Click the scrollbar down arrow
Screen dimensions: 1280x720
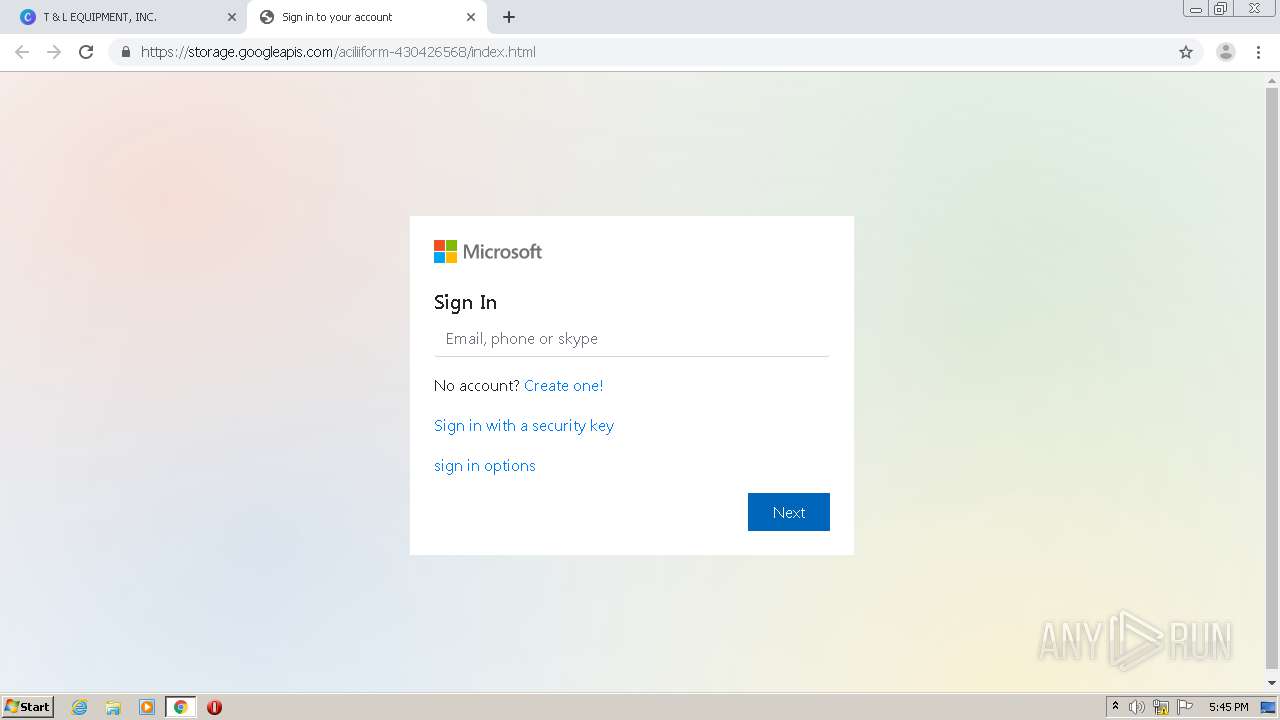click(x=1272, y=683)
